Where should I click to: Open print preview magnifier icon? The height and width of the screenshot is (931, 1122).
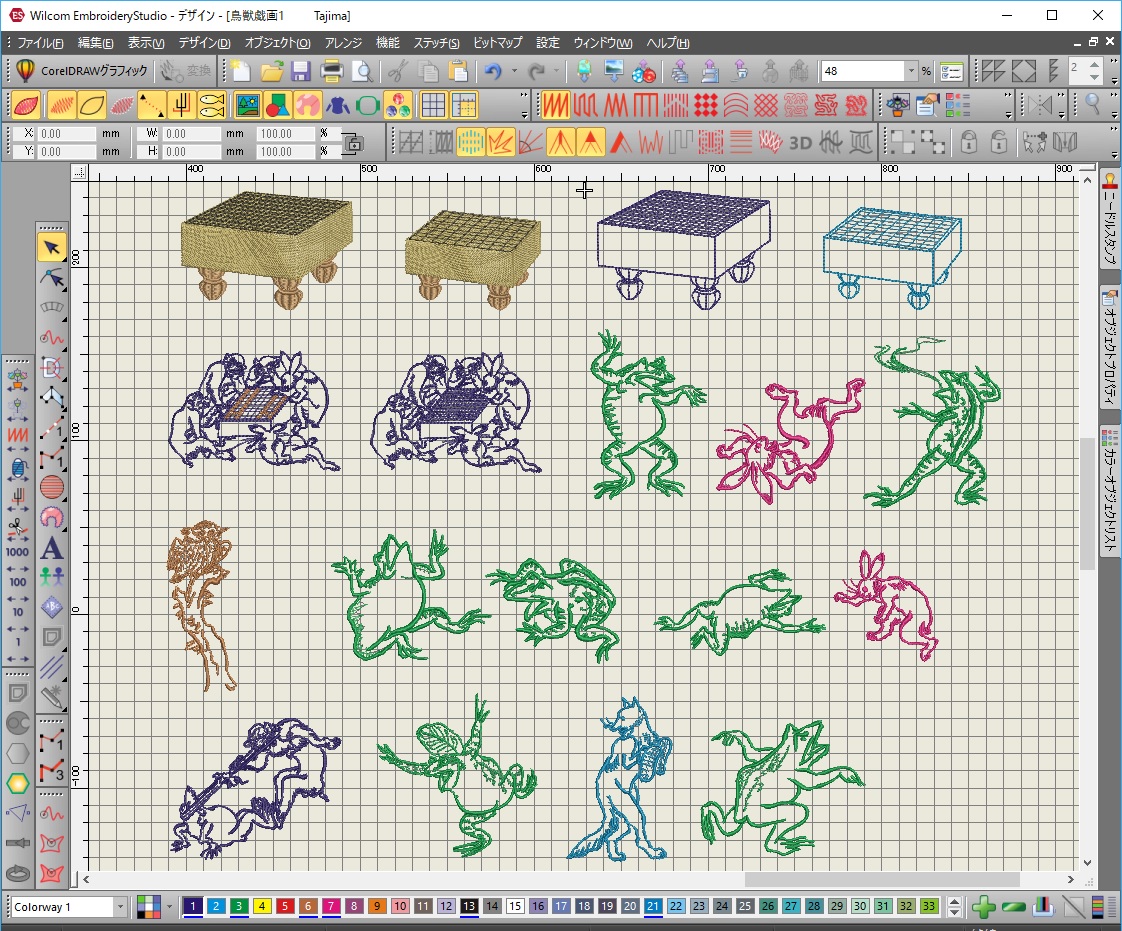363,71
